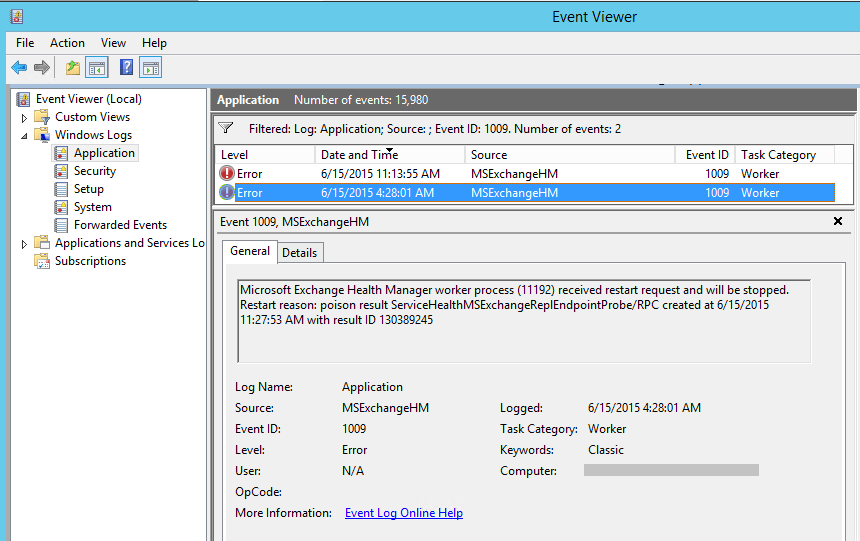Screen dimensions: 860x541
Task: Expand the Custom Views tree node
Action: (24, 117)
